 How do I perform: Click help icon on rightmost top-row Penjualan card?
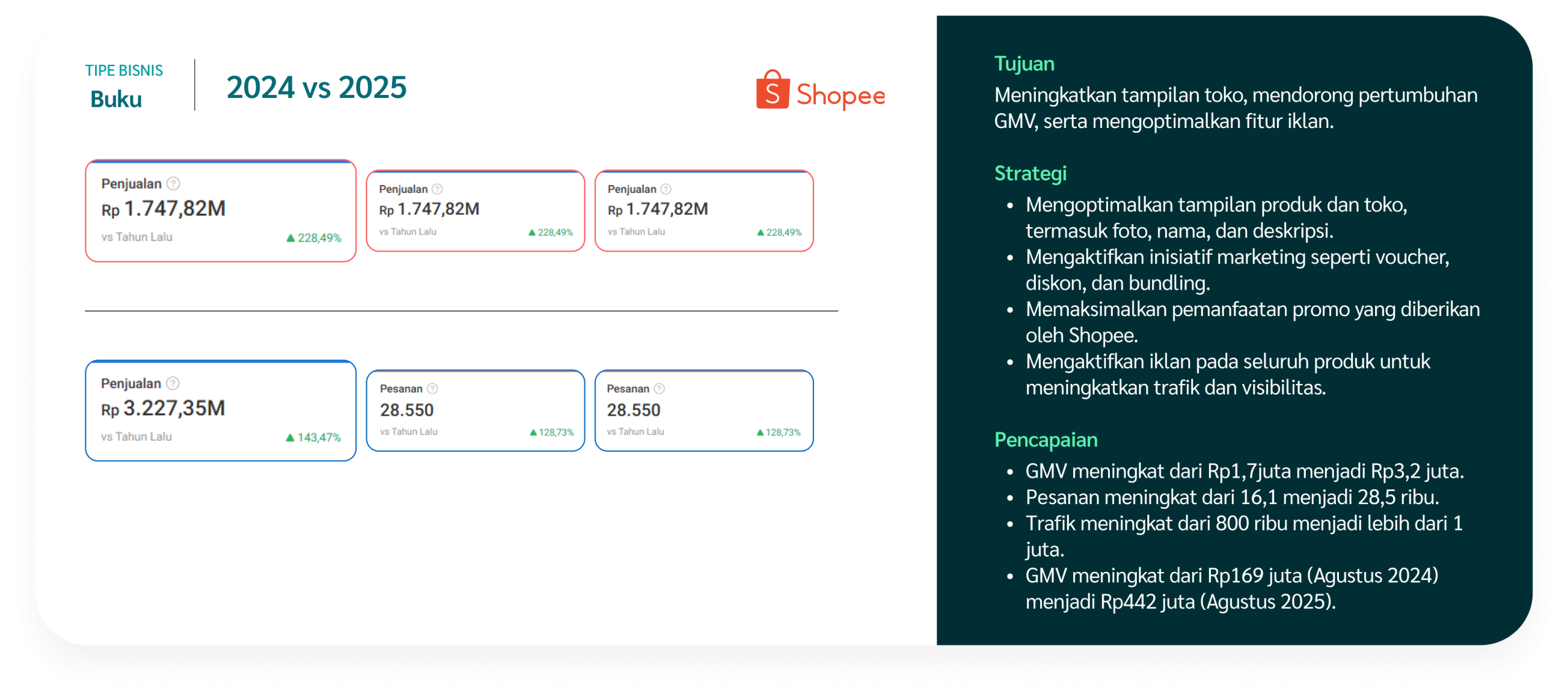pyautogui.click(x=666, y=189)
